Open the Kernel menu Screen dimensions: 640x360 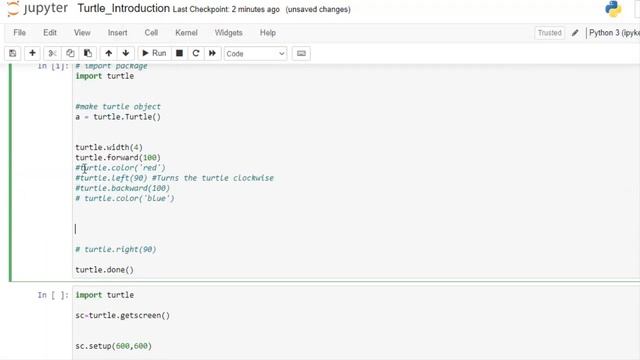(x=186, y=33)
